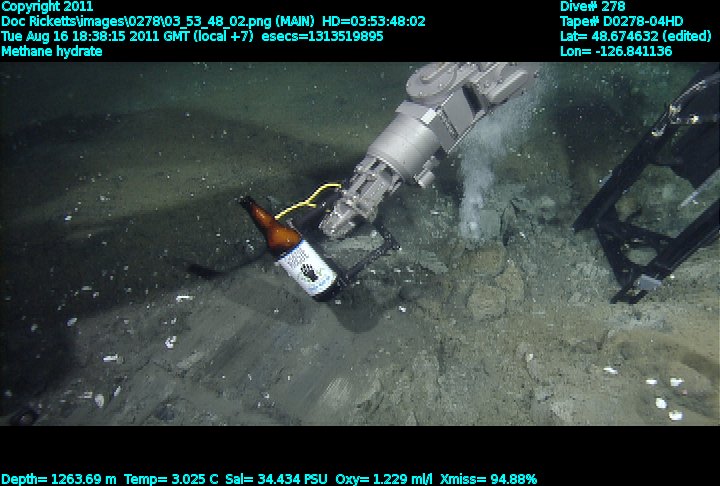
Task: Click the yellow cord attached to the bottle
Action: pyautogui.click(x=305, y=200)
